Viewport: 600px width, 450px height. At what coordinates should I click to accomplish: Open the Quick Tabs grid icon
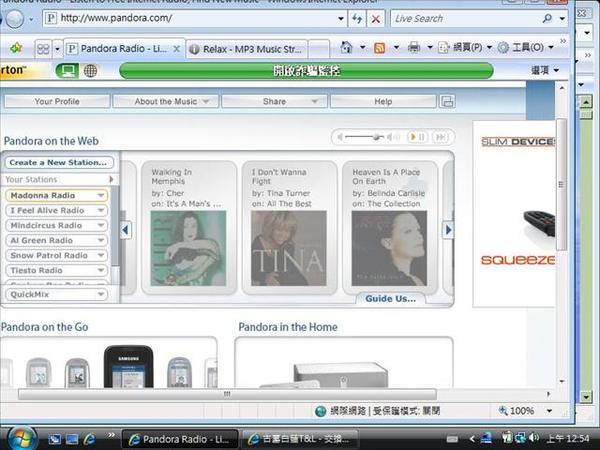click(x=43, y=49)
